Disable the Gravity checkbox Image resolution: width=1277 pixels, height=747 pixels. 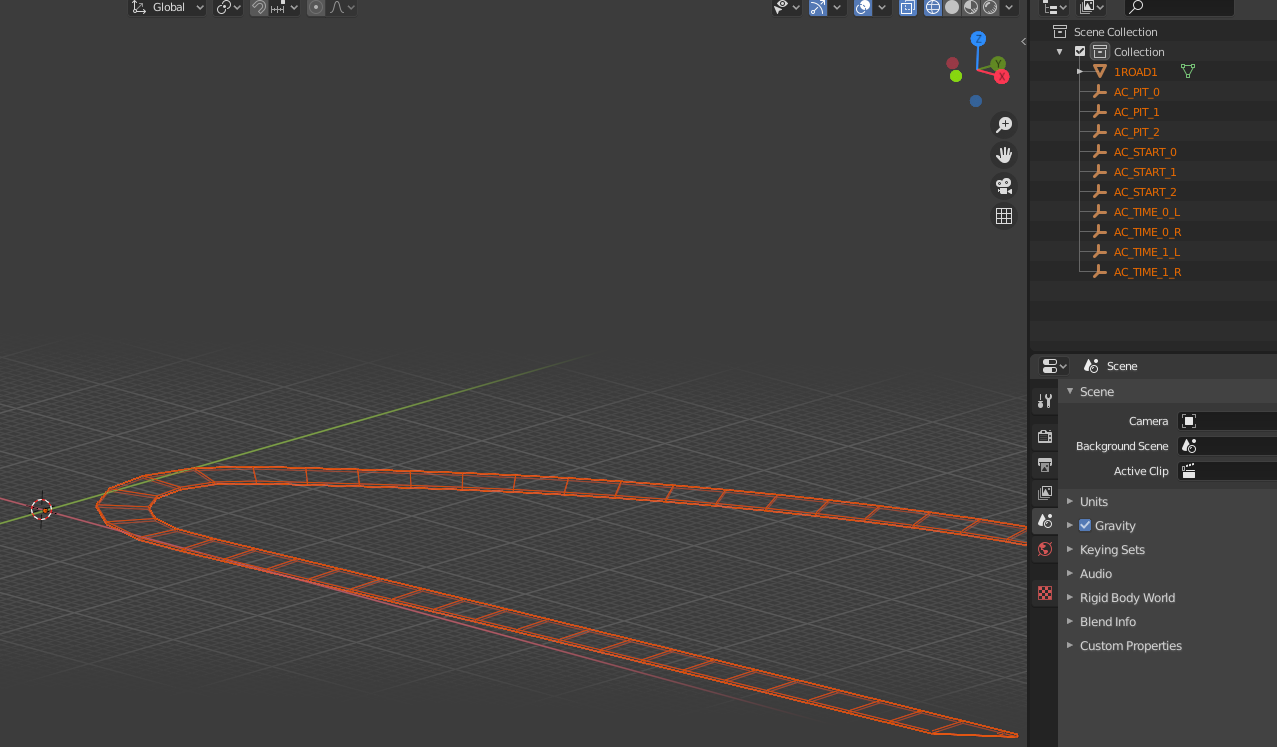pyautogui.click(x=1085, y=526)
